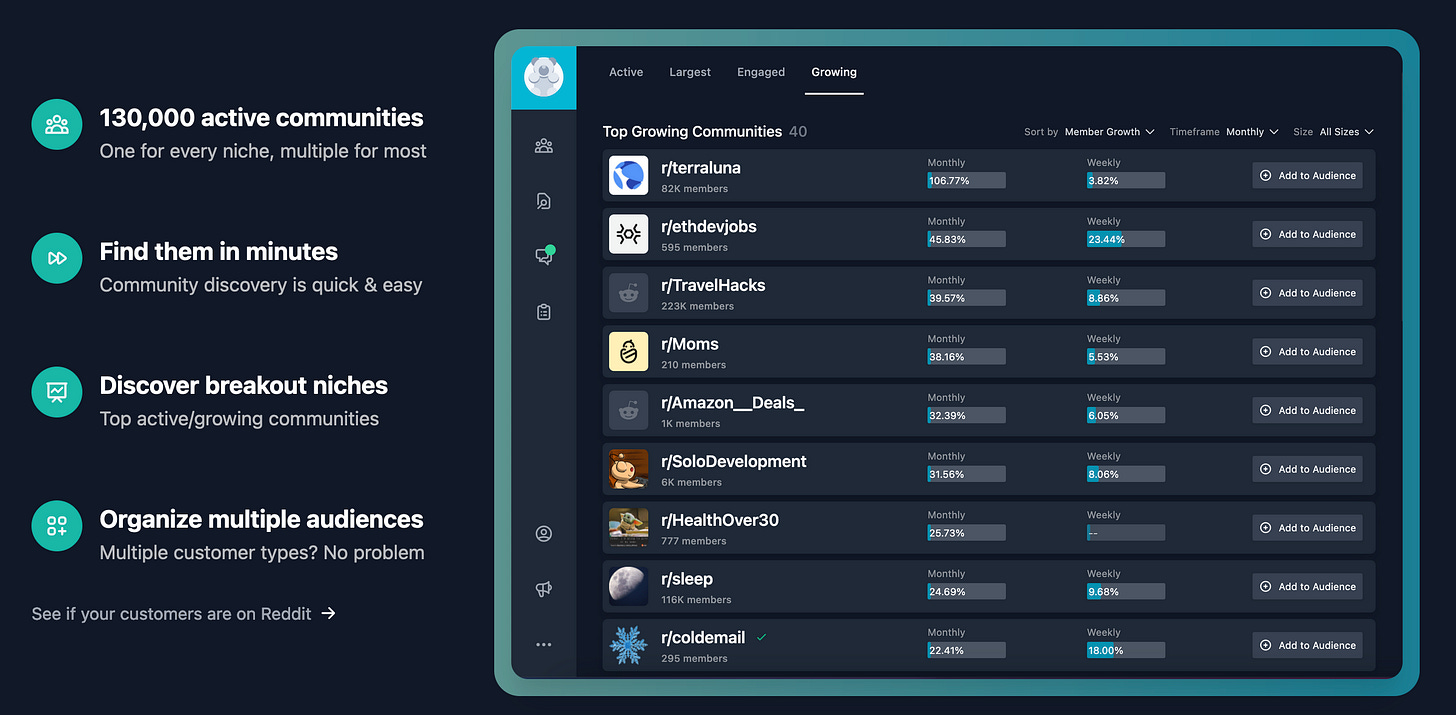This screenshot has width=1456, height=715.
Task: Click the Top Growing Communities heading
Action: click(x=692, y=132)
